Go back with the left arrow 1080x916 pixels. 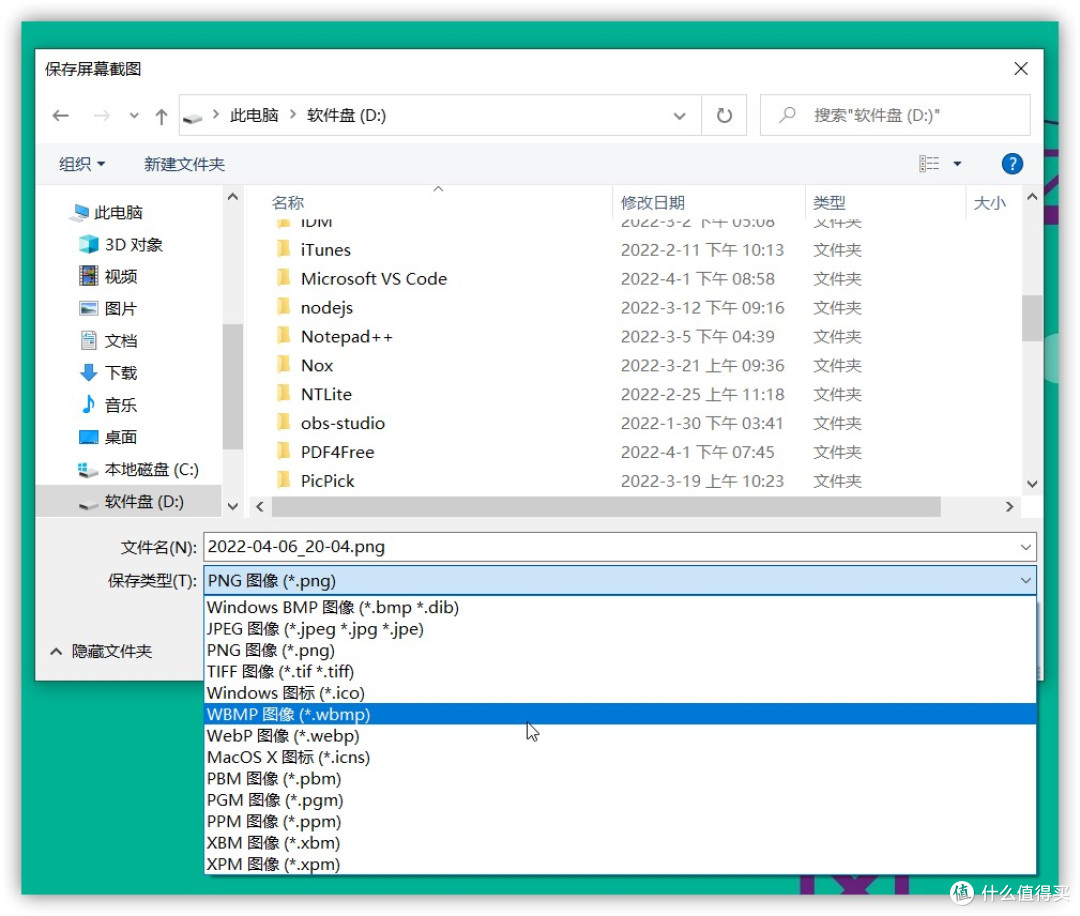click(61, 115)
